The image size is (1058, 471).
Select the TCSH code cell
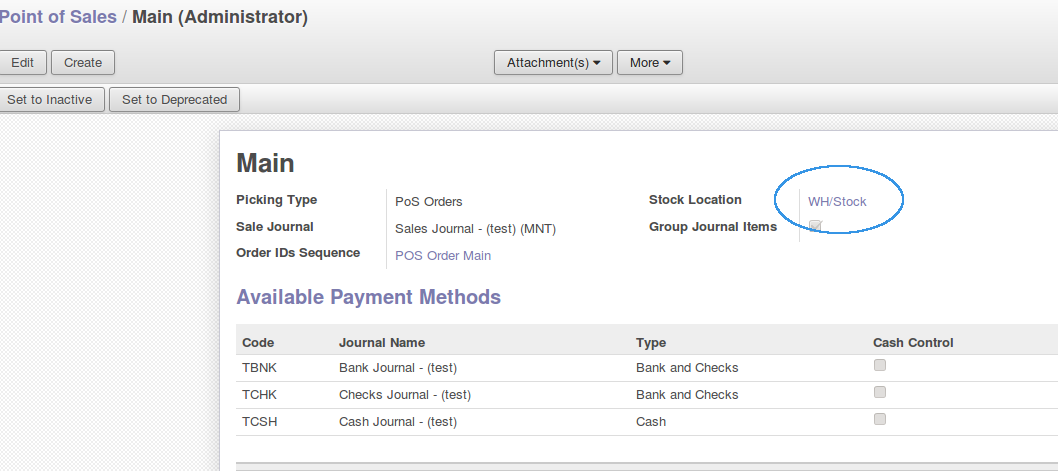point(260,422)
